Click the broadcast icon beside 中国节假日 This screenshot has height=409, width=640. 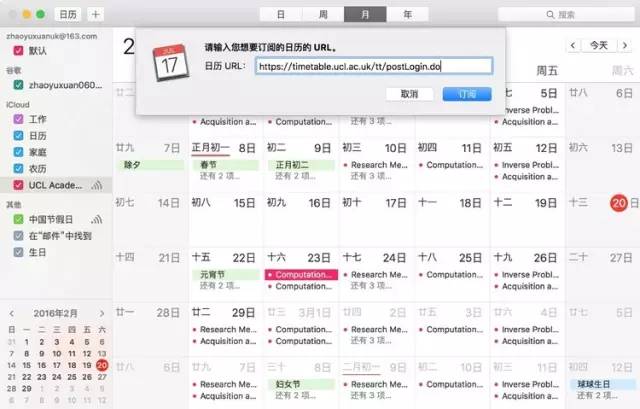pos(97,220)
